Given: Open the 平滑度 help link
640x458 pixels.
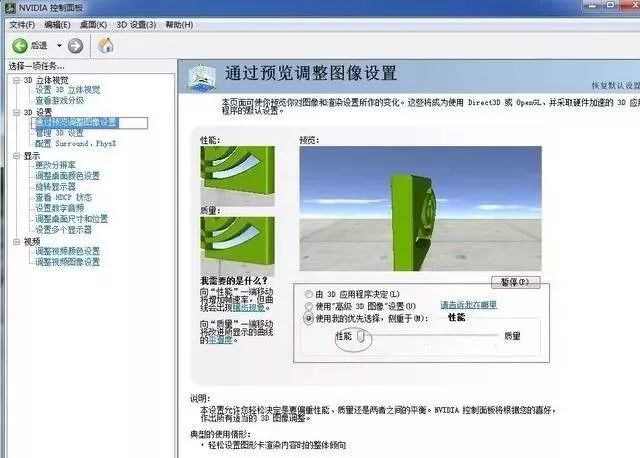Looking at the screenshot, I should (x=220, y=340).
